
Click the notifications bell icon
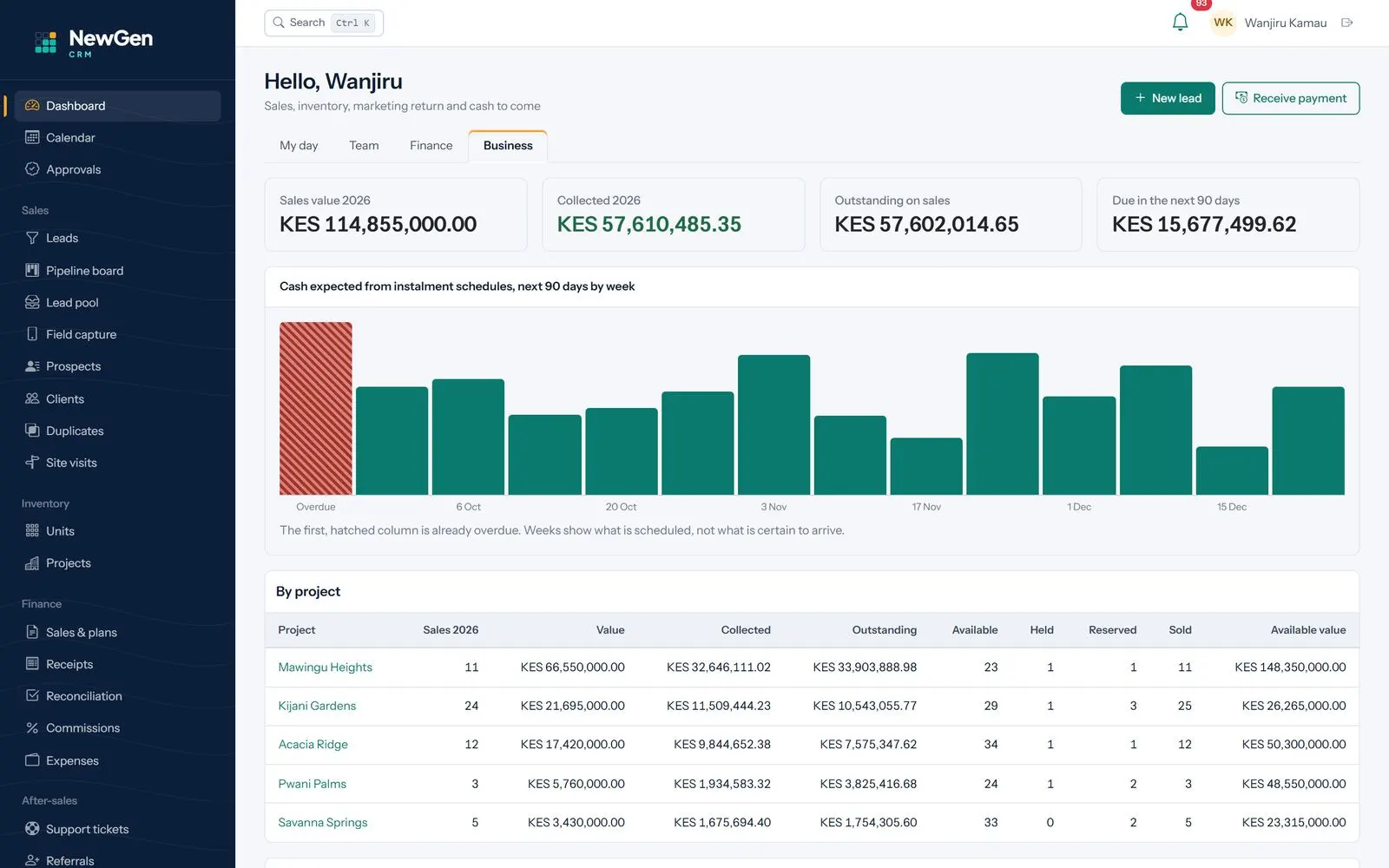tap(1180, 23)
